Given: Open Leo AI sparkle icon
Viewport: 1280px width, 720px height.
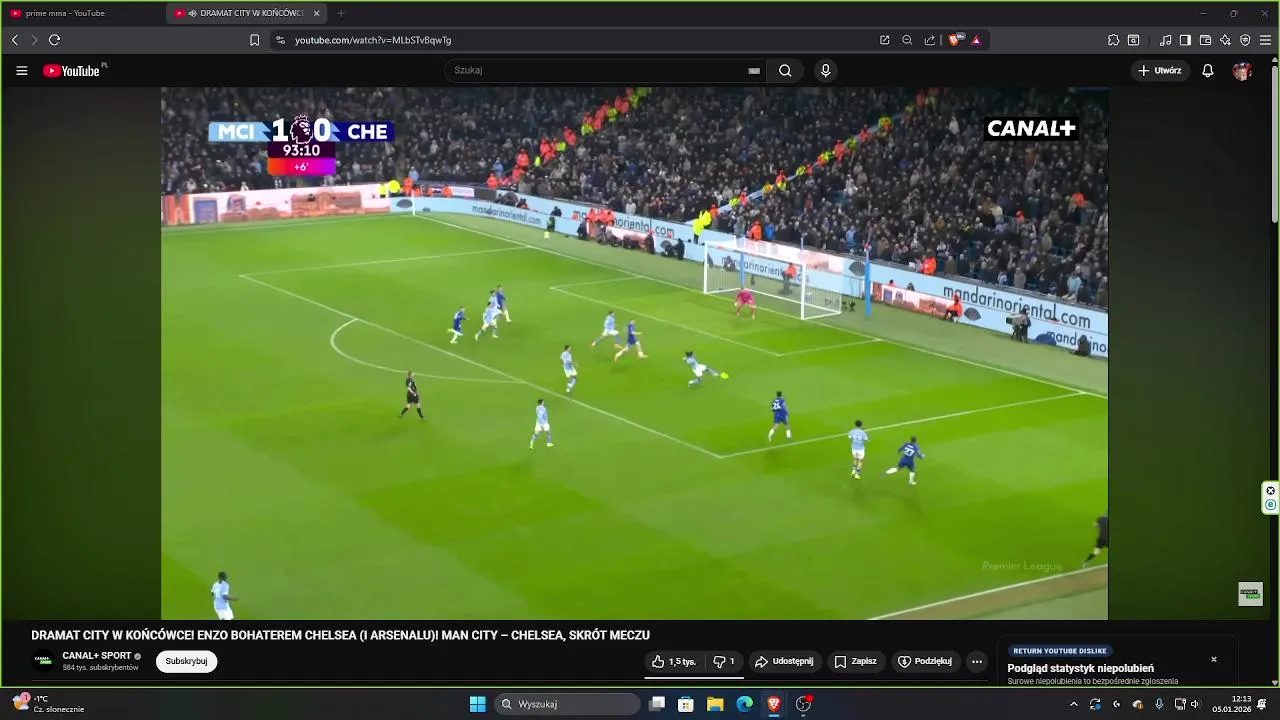Looking at the screenshot, I should click(x=1225, y=40).
